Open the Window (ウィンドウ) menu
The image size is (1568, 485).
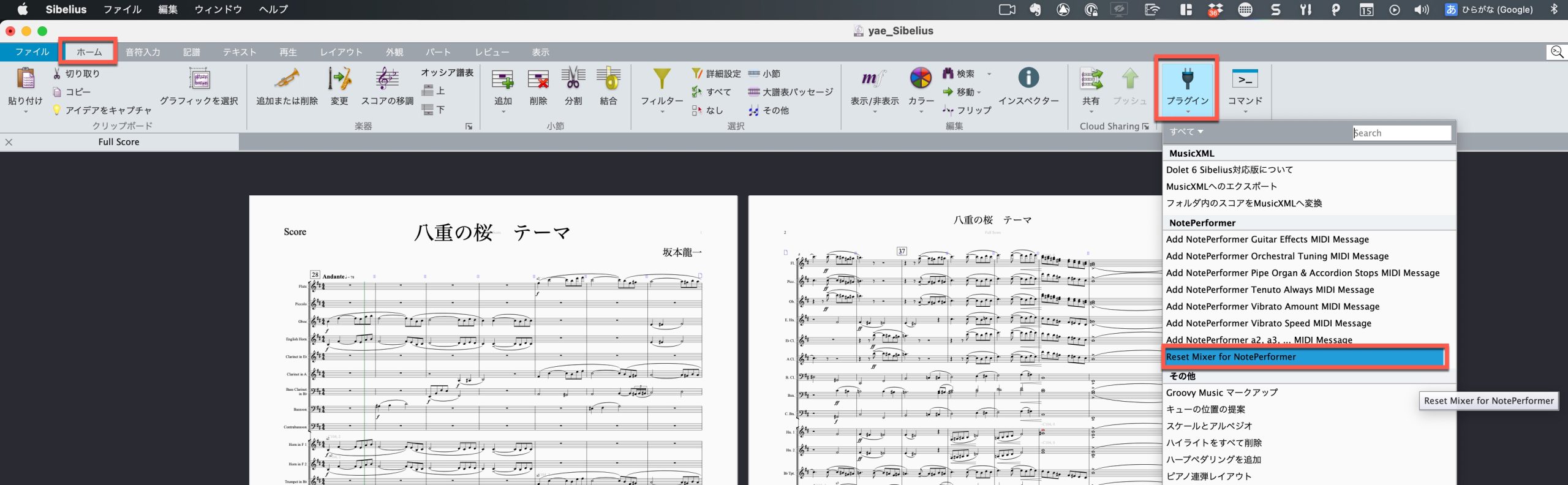(x=218, y=9)
